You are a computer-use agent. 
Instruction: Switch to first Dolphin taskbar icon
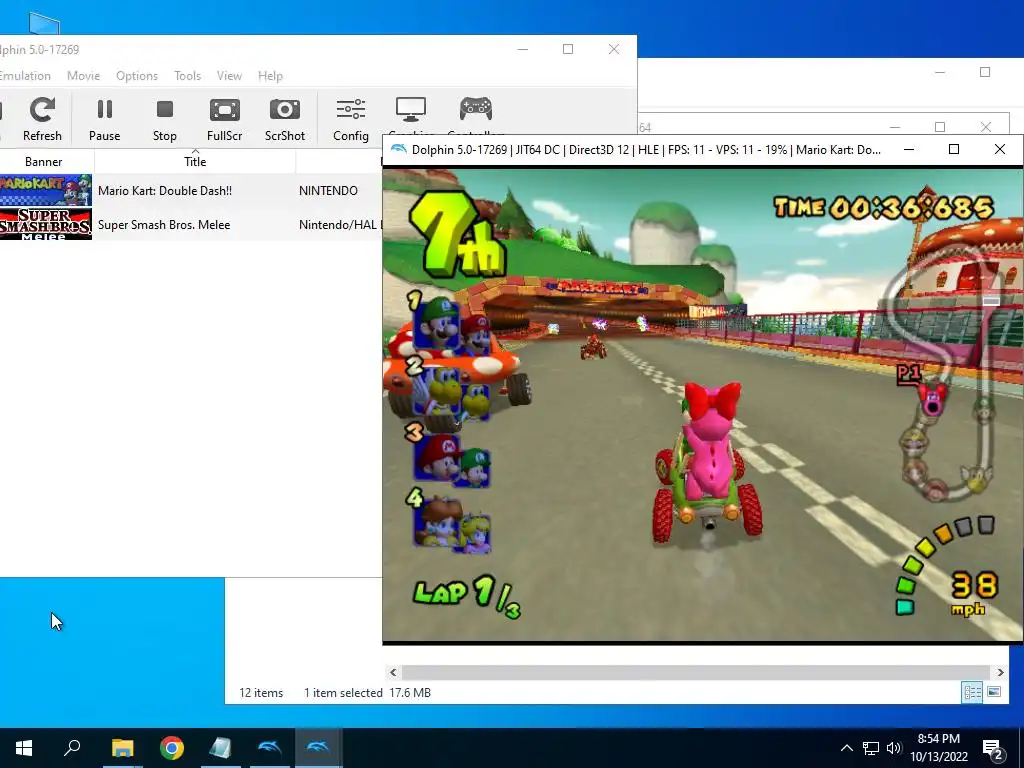click(x=270, y=748)
